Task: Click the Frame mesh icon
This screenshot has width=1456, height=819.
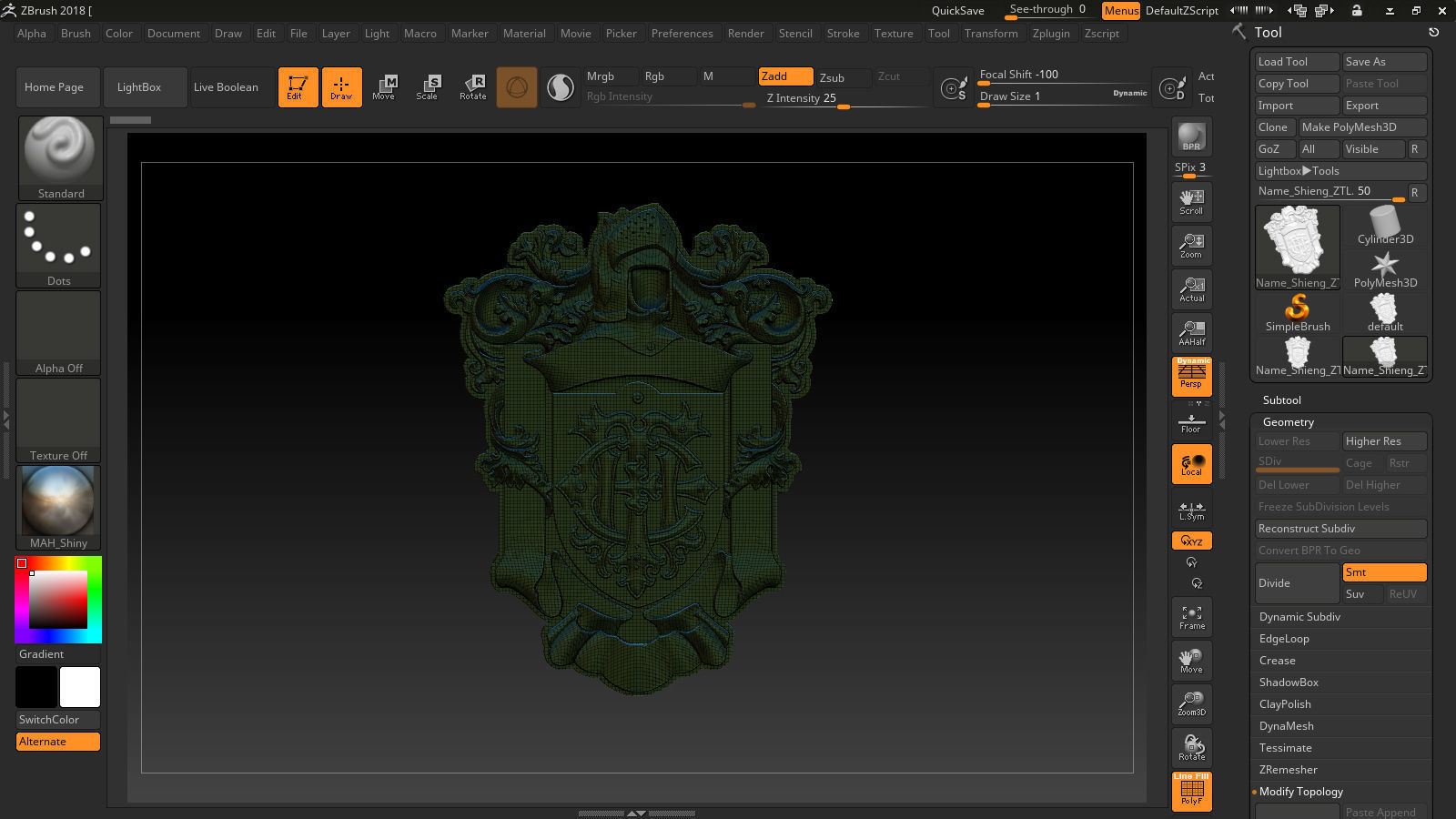Action: click(x=1191, y=617)
